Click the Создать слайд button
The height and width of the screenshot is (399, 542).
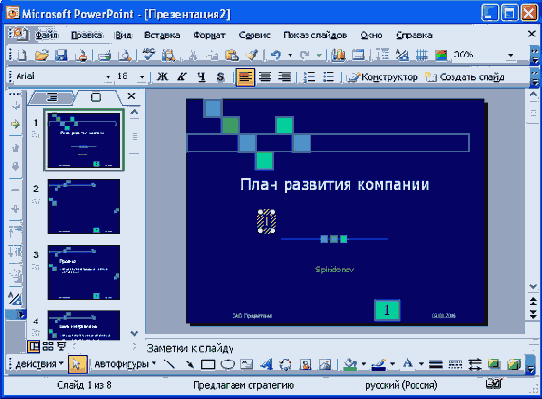[x=465, y=77]
